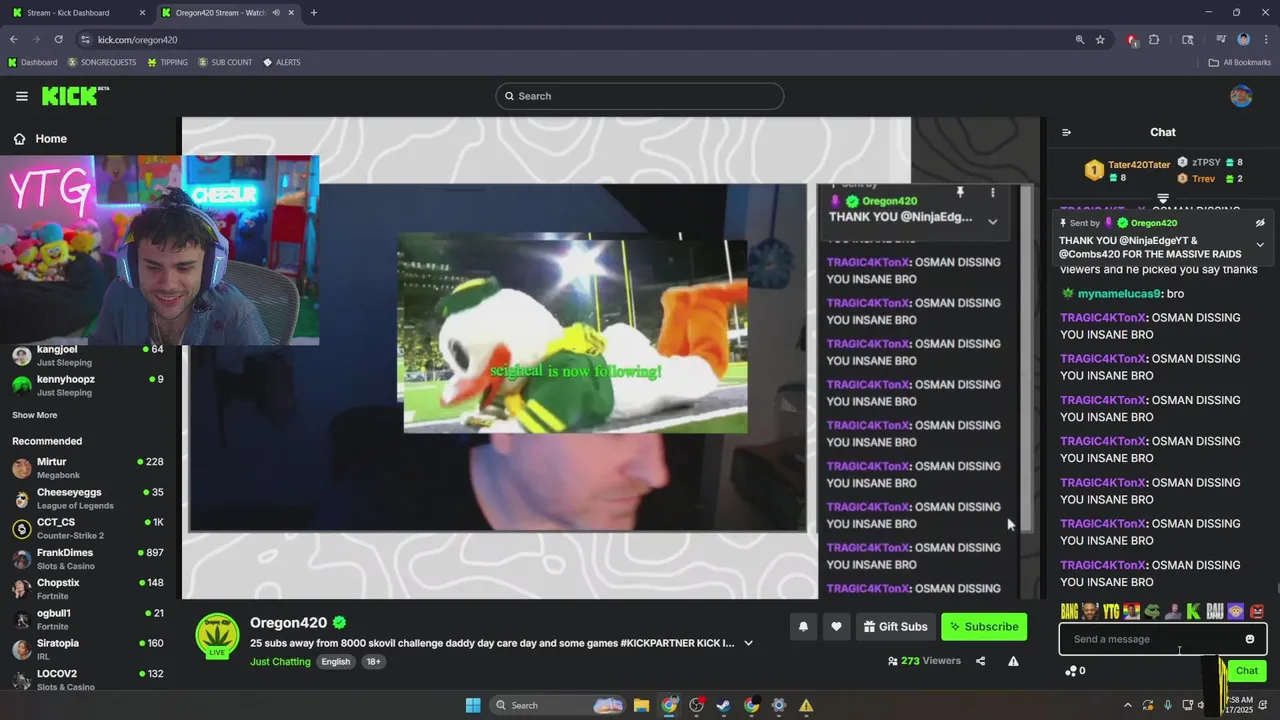Open File Explorer from taskbar
Viewport: 1280px width, 720px height.
641,705
